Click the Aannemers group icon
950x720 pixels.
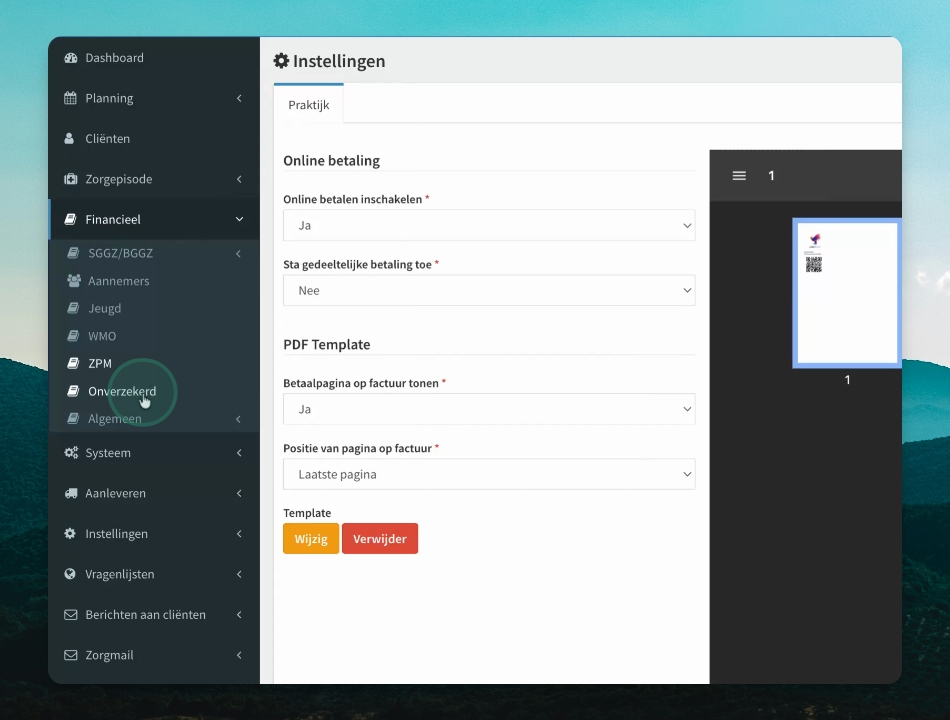(x=74, y=281)
